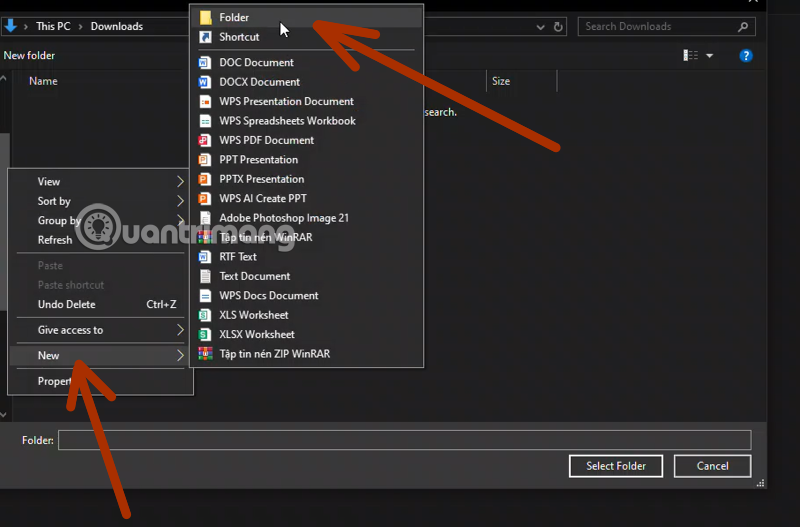
Task: Sort by the Name column header
Action: [x=43, y=81]
